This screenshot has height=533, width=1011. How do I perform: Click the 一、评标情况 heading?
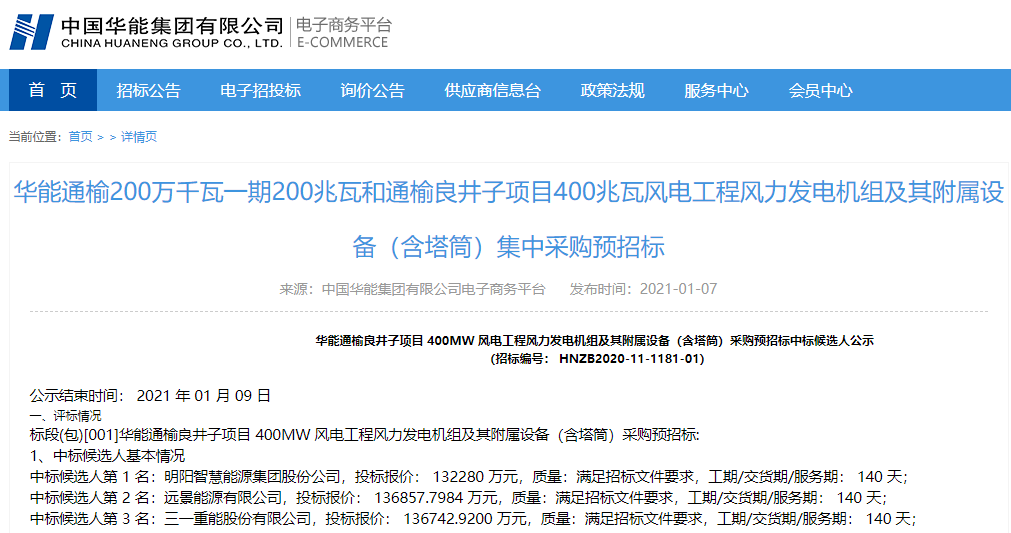[65, 416]
